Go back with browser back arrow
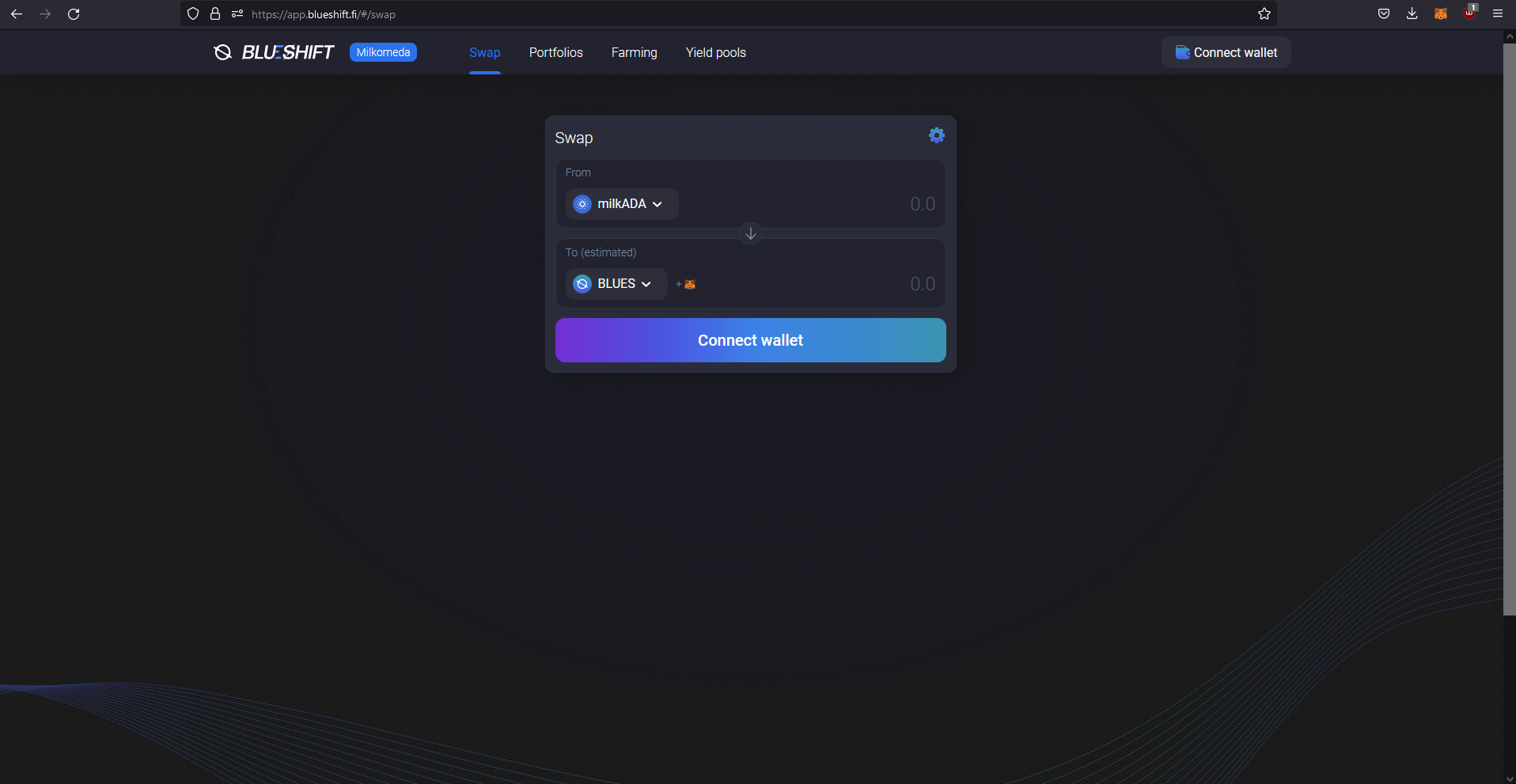 click(x=17, y=14)
